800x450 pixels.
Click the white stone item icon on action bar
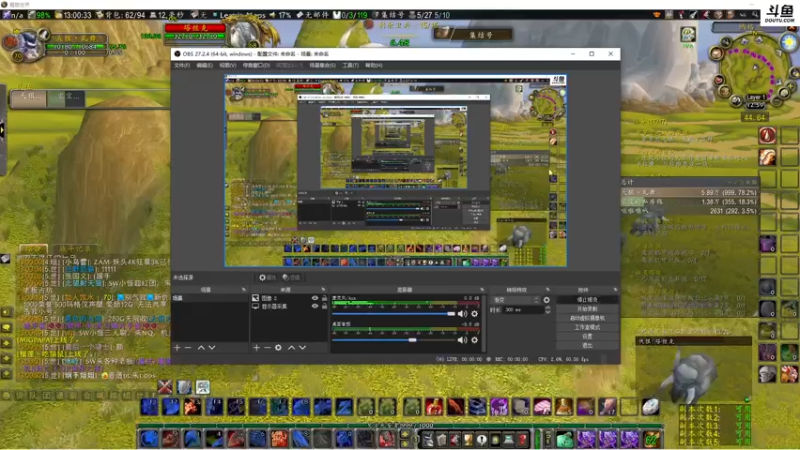click(651, 407)
